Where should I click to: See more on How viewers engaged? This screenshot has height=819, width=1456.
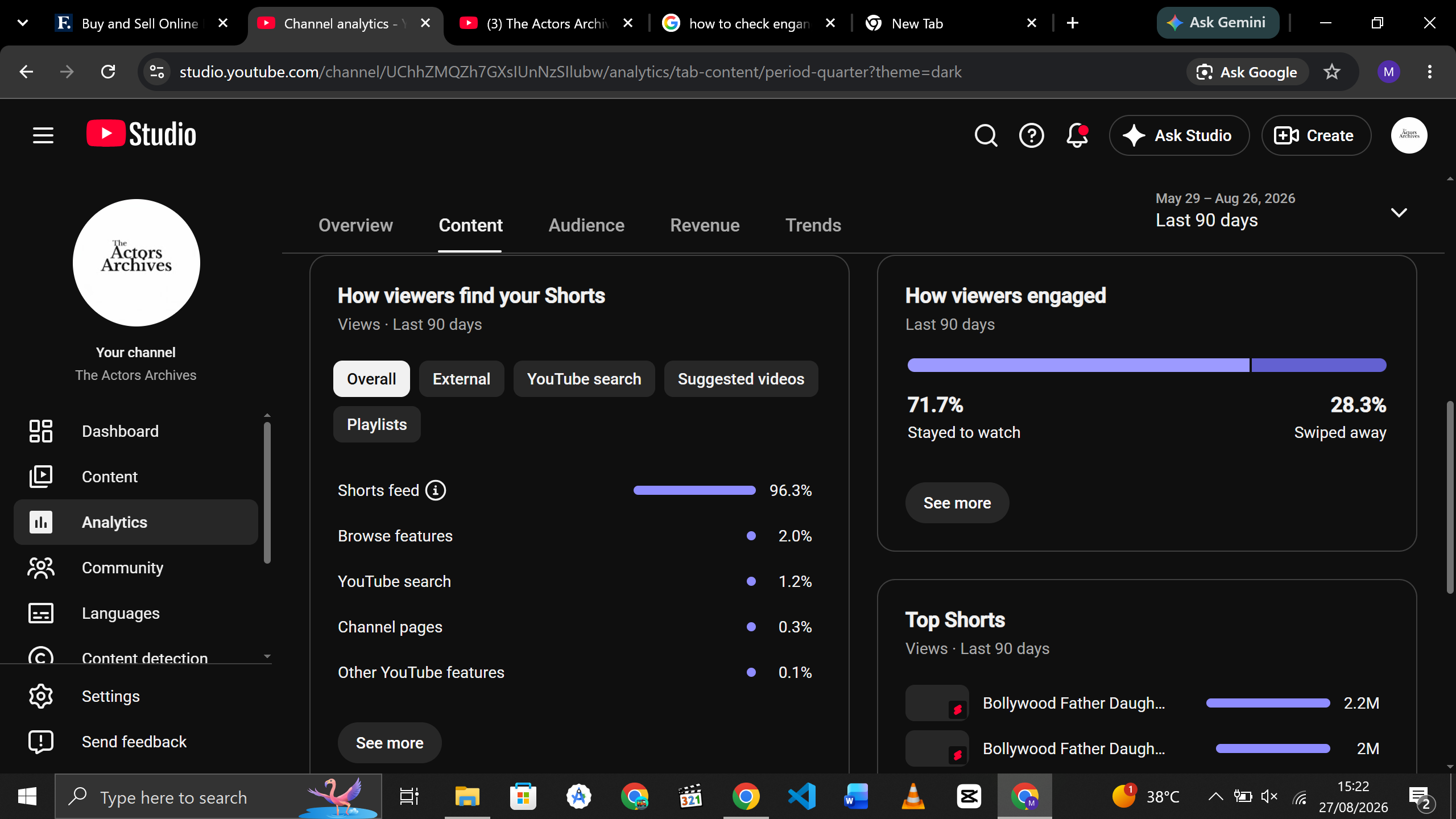pyautogui.click(x=957, y=503)
